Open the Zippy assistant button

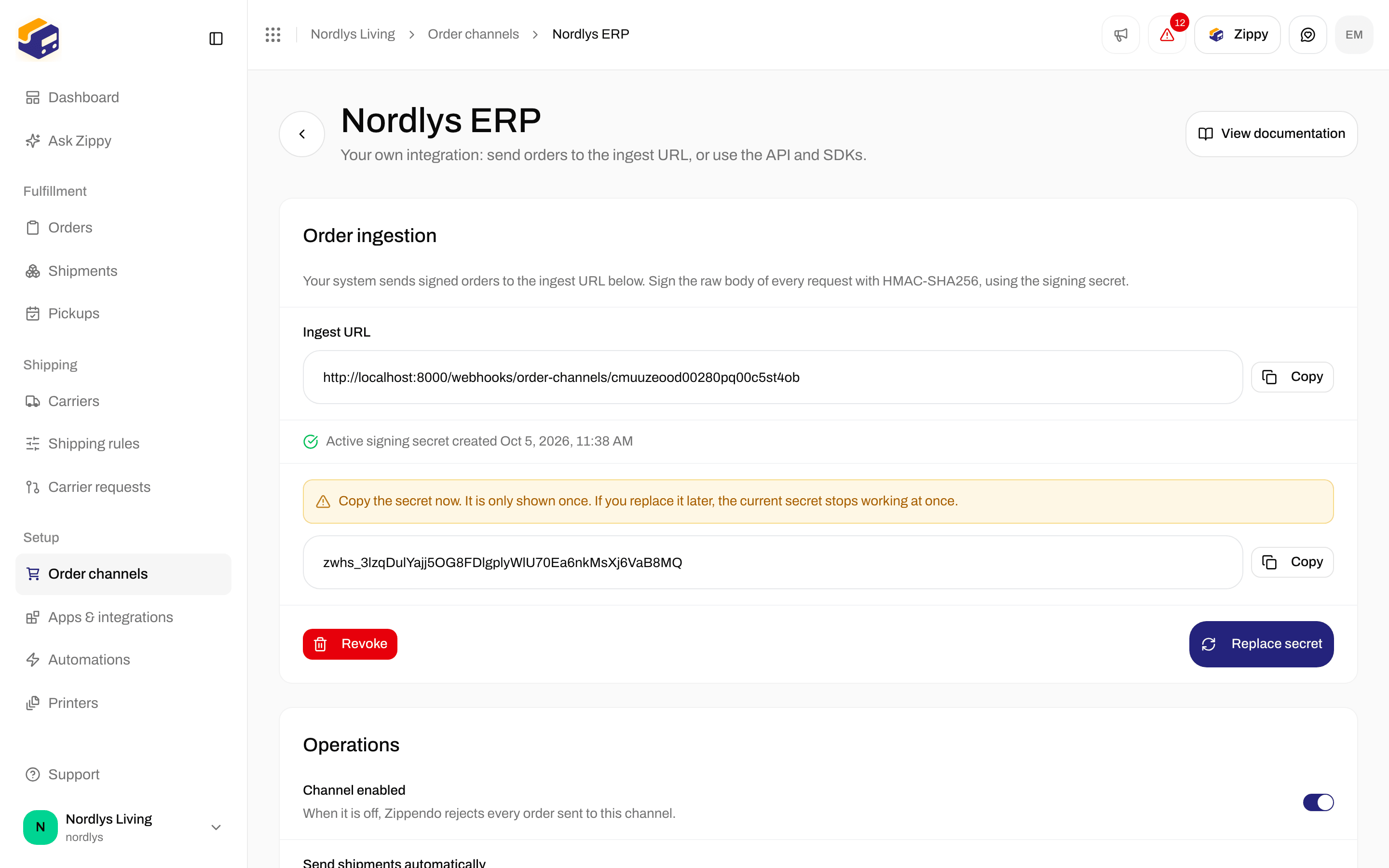pyautogui.click(x=1237, y=35)
